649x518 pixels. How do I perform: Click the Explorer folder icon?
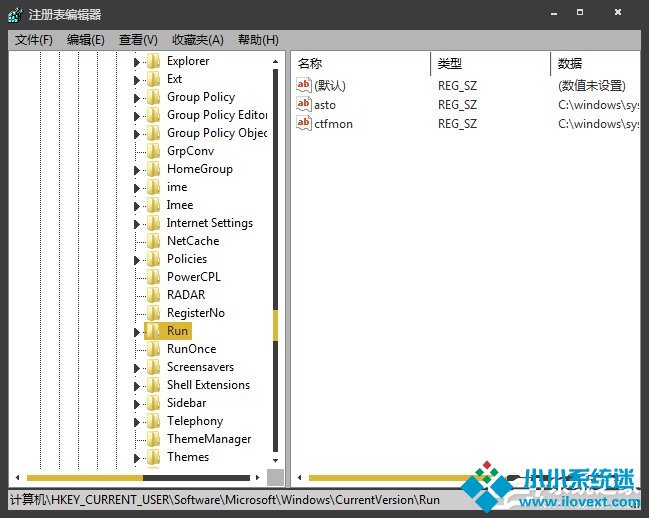(154, 61)
